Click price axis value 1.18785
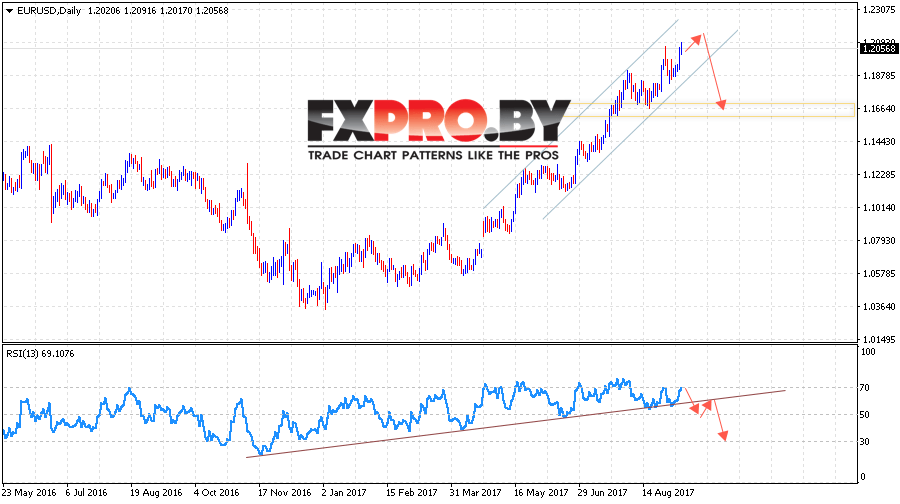 pos(879,76)
